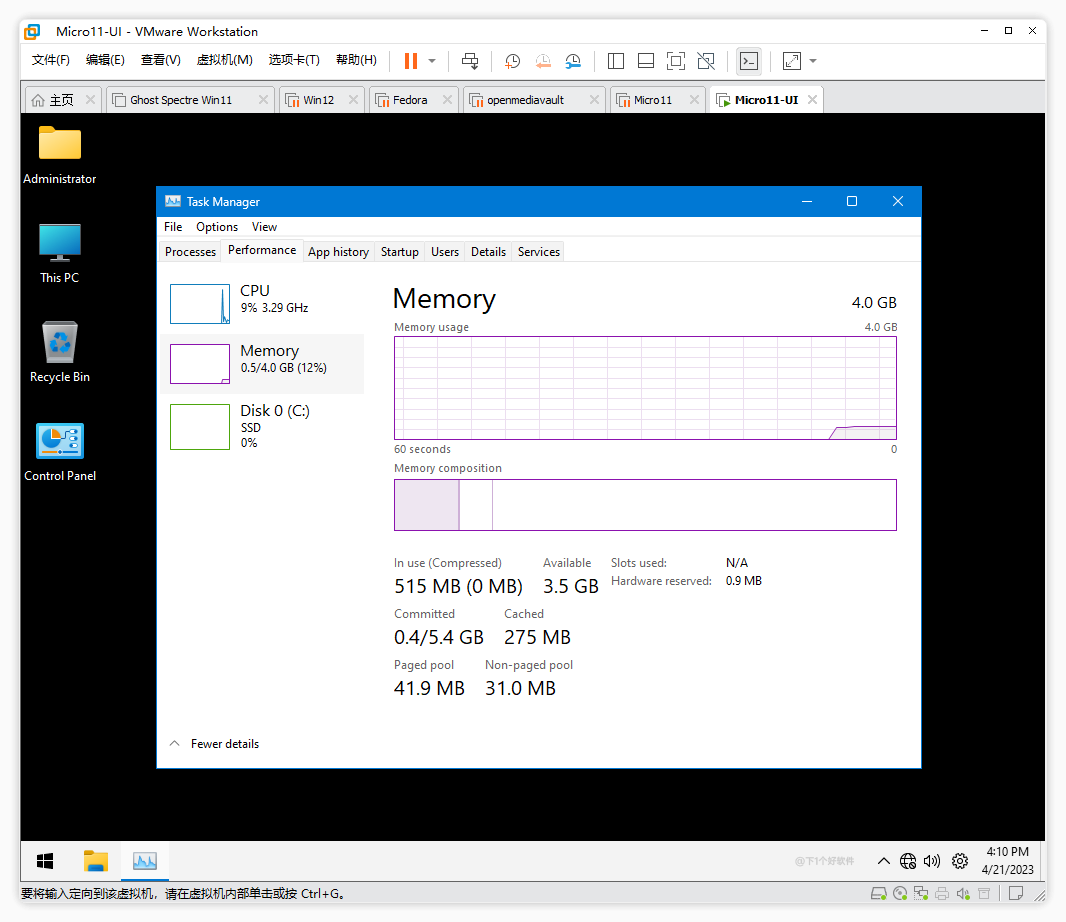Select the Recycle Bin desktop icon
The image size is (1066, 922).
pos(60,352)
